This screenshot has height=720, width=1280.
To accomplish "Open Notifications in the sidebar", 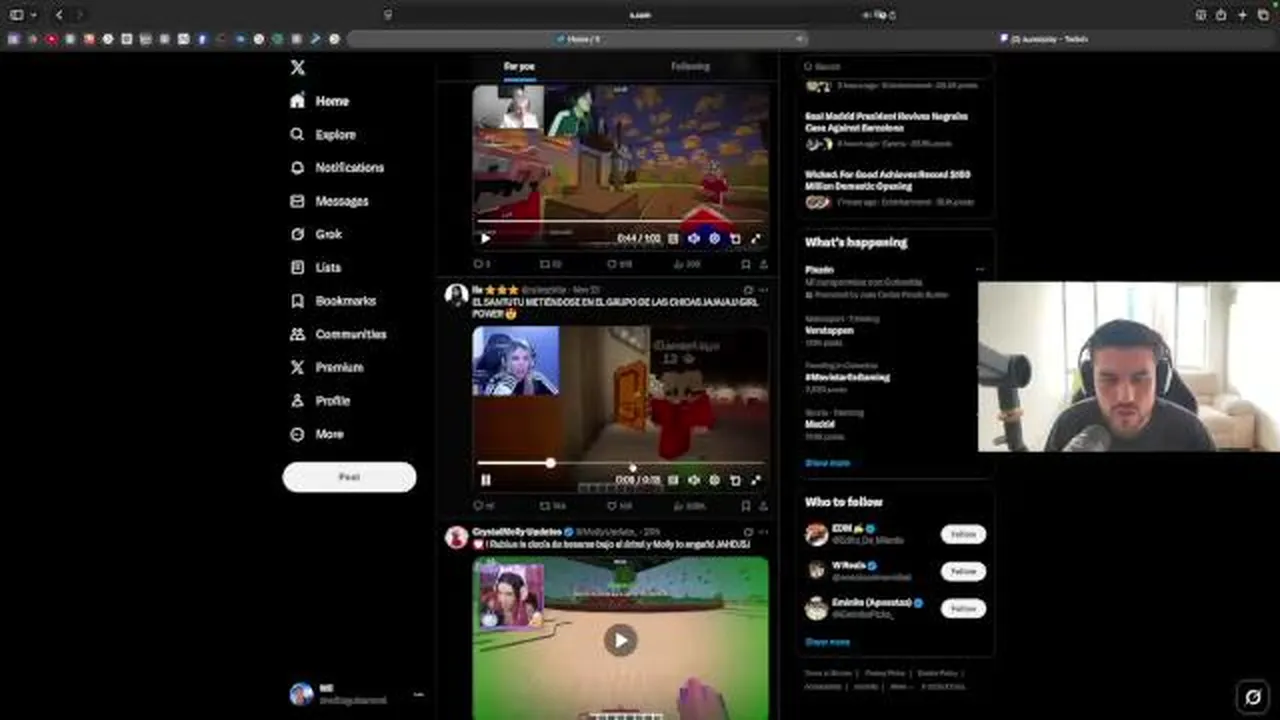I will pos(336,168).
